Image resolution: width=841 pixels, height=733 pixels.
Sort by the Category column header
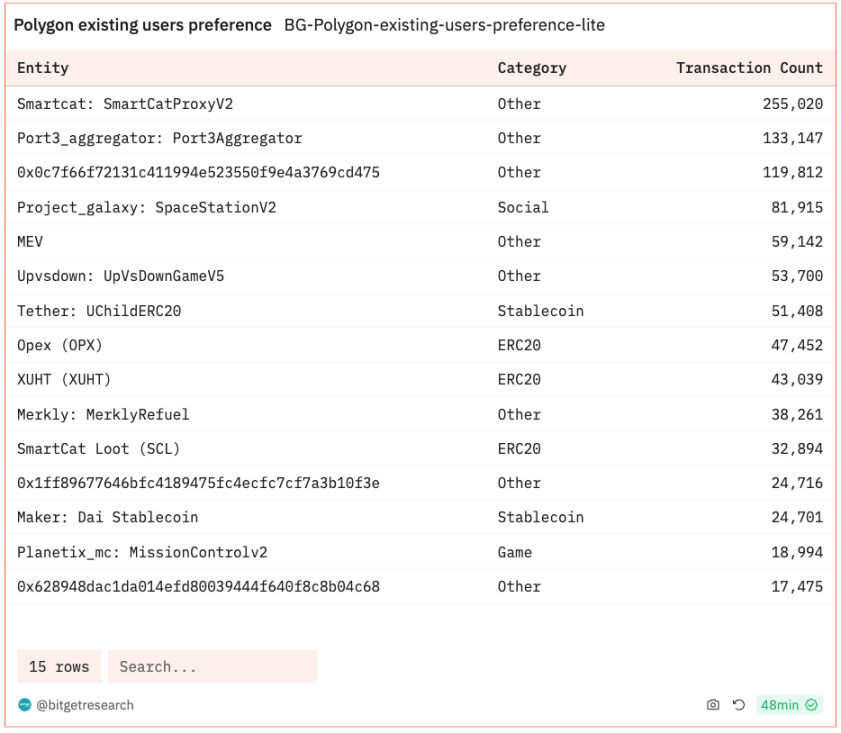(x=532, y=68)
